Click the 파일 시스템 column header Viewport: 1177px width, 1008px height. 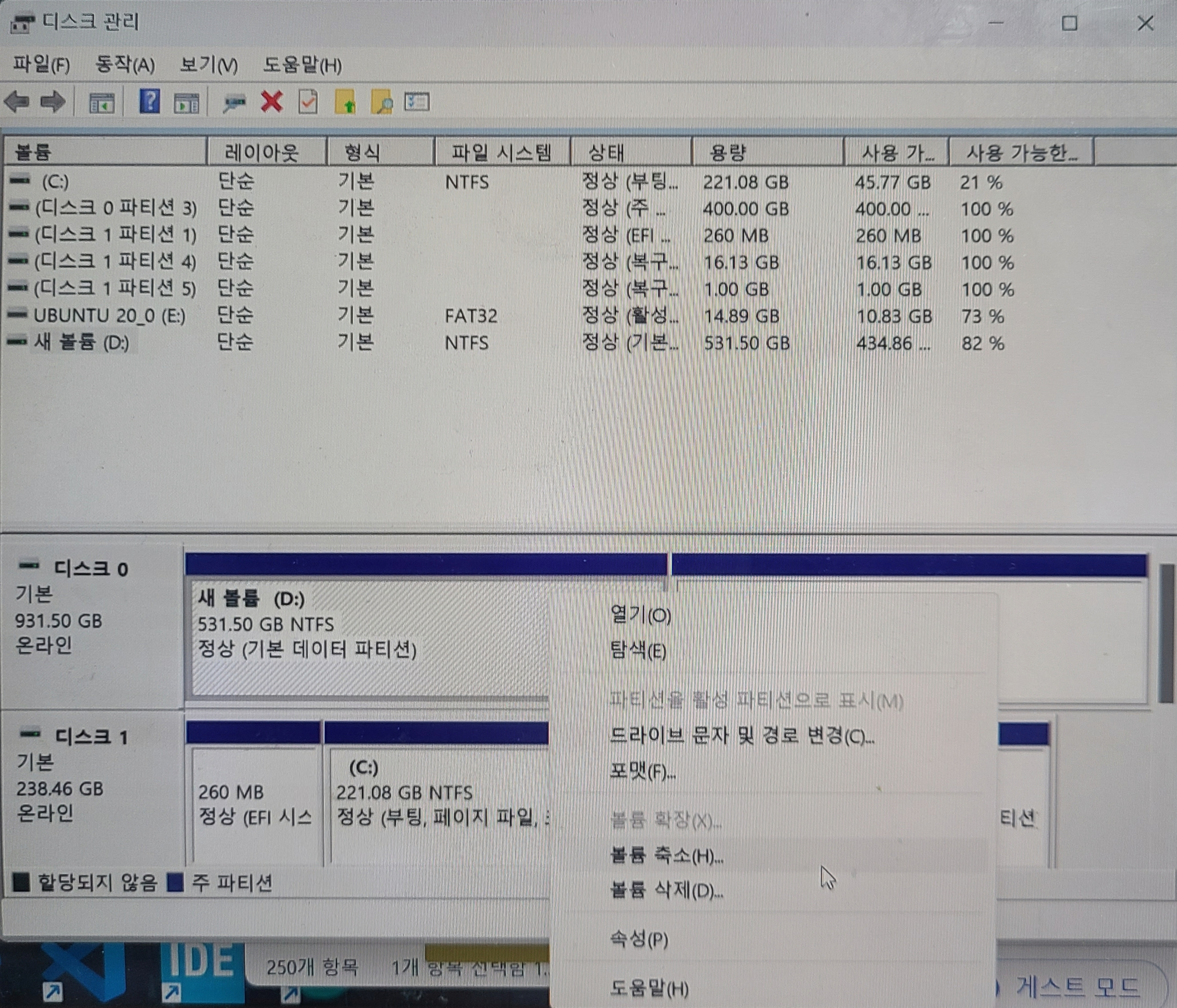(x=501, y=152)
